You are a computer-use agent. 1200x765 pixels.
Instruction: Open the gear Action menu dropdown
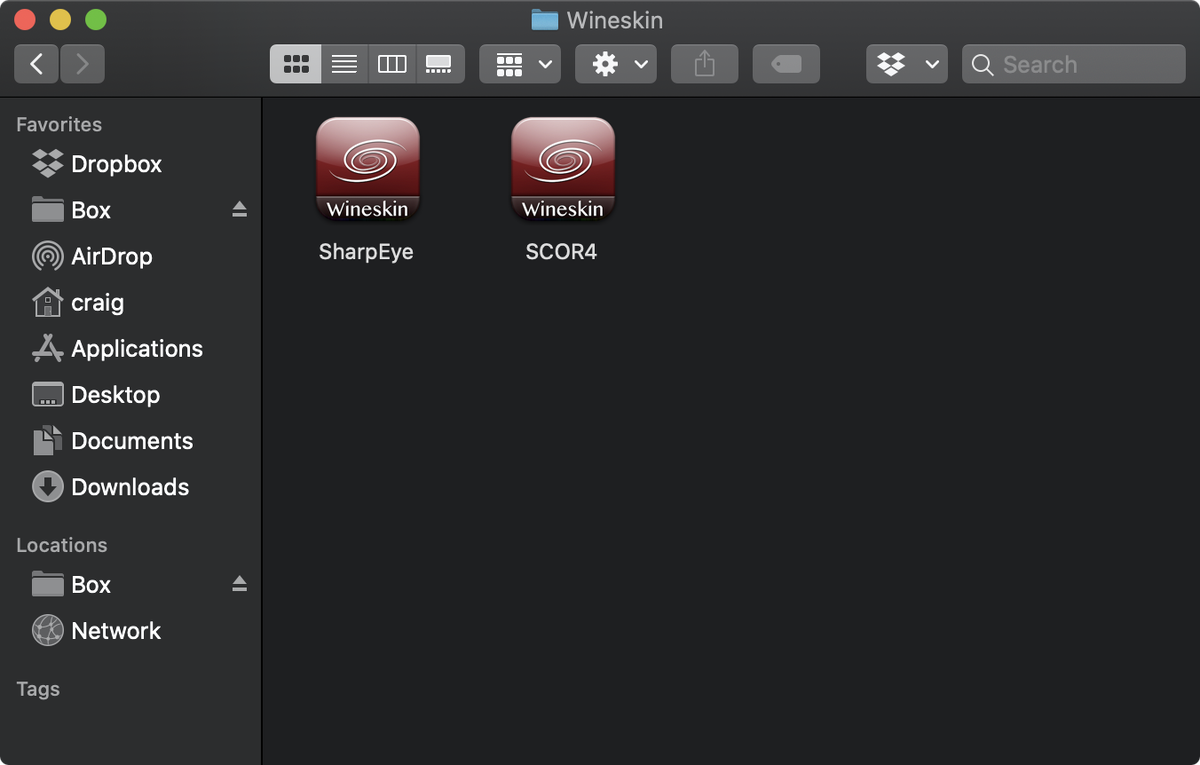(x=616, y=64)
